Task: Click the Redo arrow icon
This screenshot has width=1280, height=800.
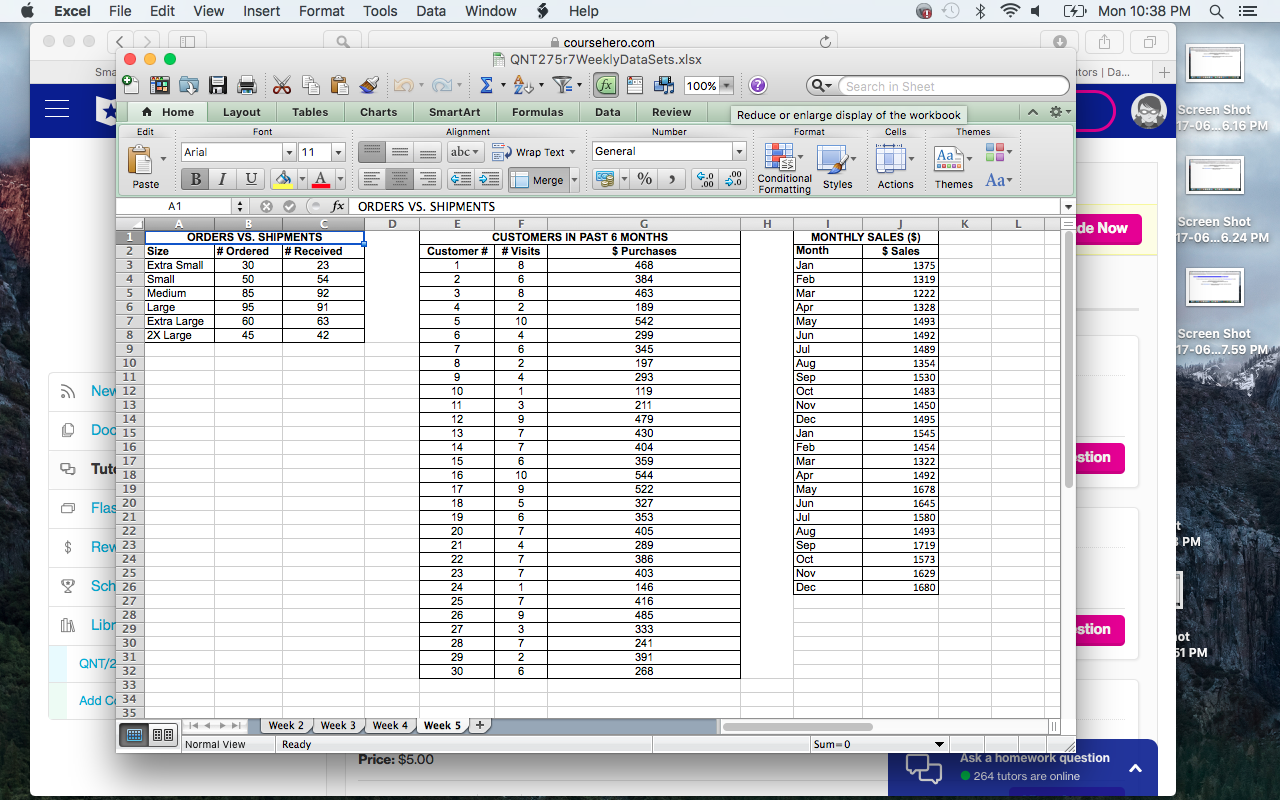Action: pos(441,86)
